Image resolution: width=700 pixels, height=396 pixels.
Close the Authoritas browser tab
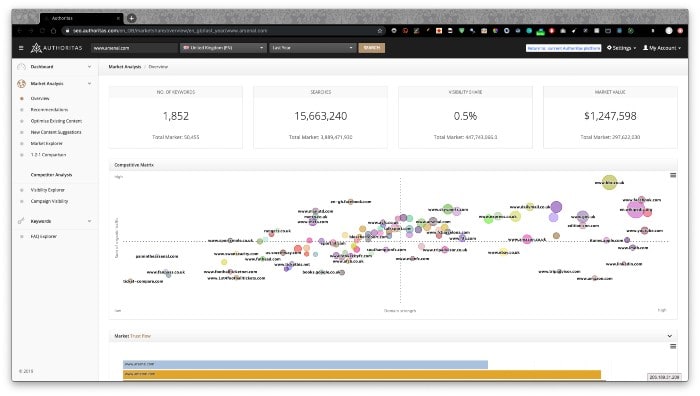[x=118, y=18]
